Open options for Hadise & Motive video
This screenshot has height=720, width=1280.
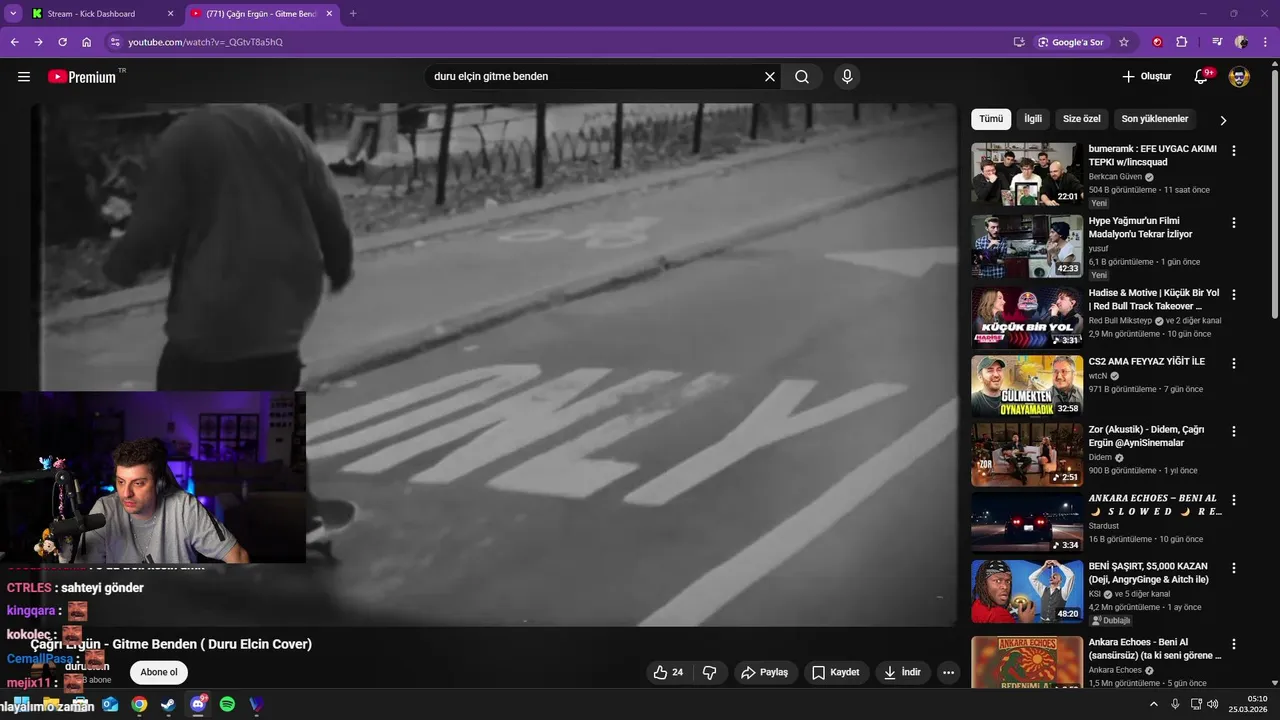tap(1233, 295)
